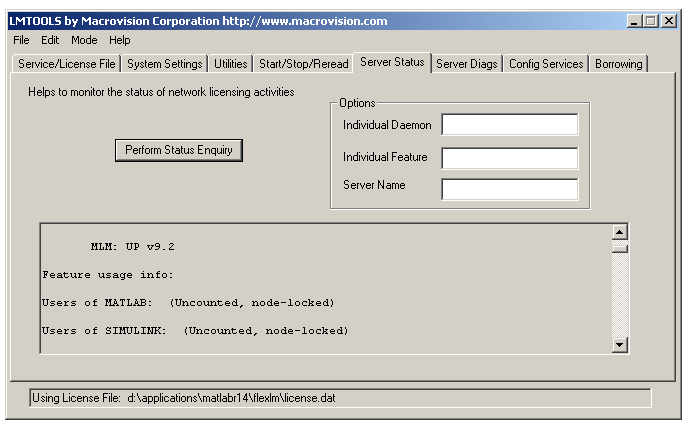Screen dimensions: 691x426
Task: Click the 'MLM: UP v9.2' status line
Action: 132,247
